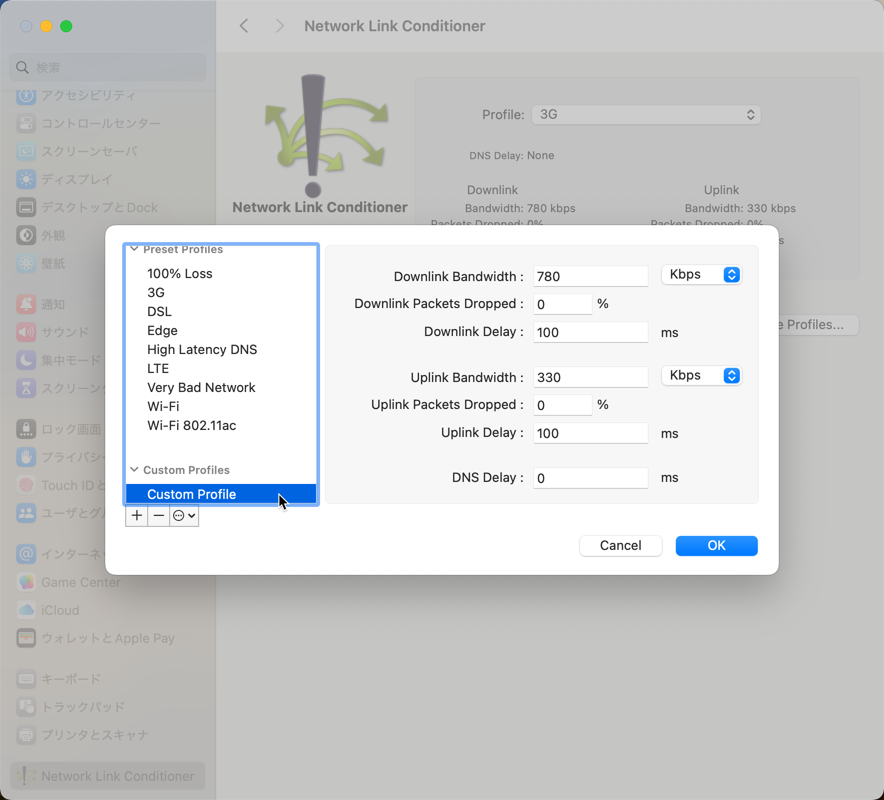884x800 pixels.
Task: Go forward in System Settings
Action: pos(279,26)
